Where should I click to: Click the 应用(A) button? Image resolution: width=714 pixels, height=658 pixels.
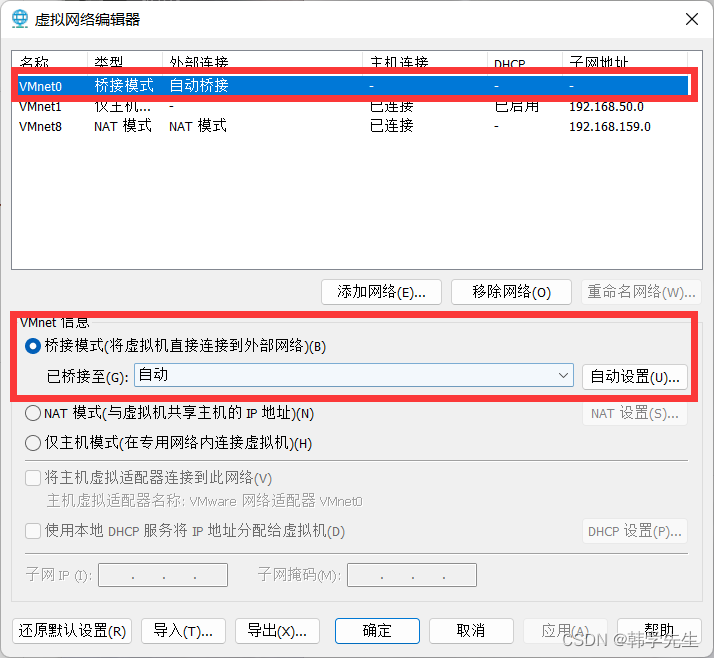[x=565, y=631]
